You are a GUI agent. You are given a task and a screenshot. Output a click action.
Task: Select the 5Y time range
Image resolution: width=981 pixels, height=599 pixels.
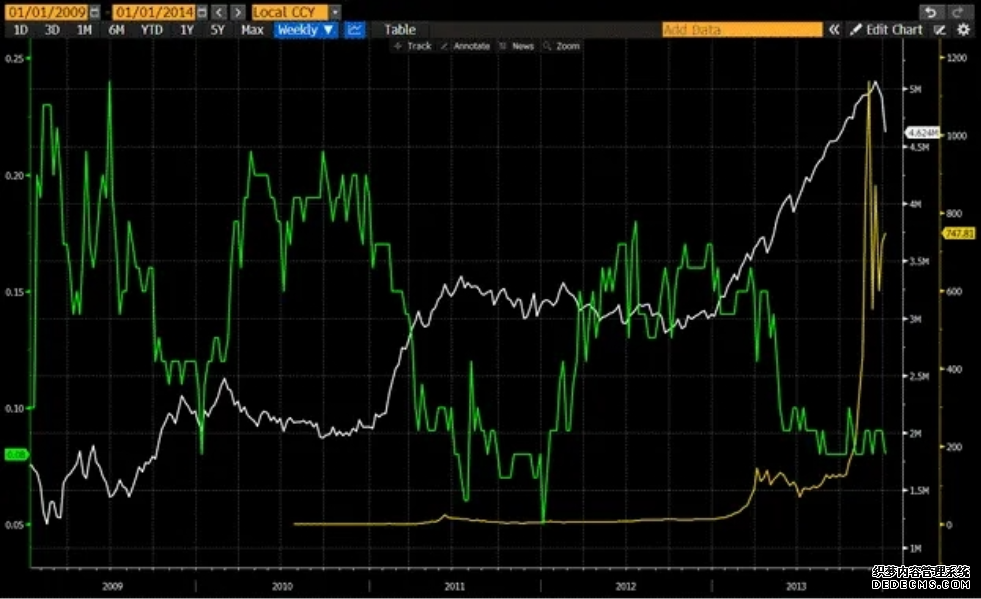217,29
